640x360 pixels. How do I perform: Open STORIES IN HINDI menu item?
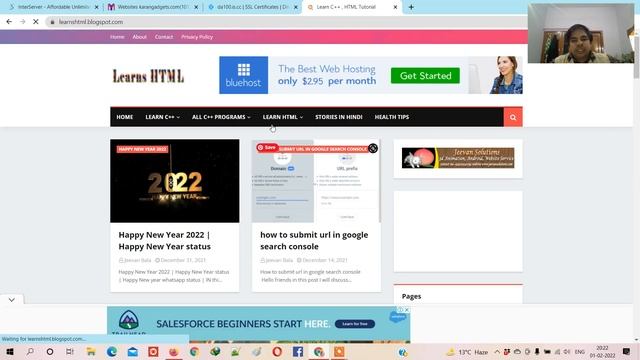[338, 117]
